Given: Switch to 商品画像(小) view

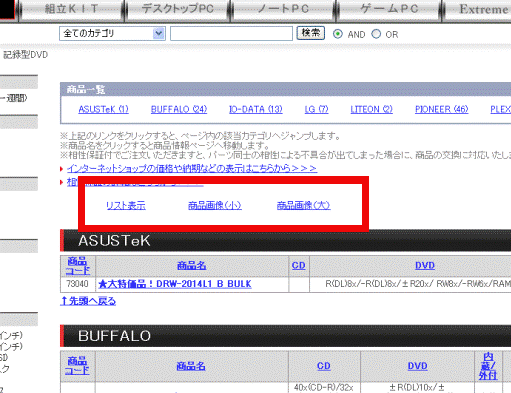Looking at the screenshot, I should (x=215, y=205).
